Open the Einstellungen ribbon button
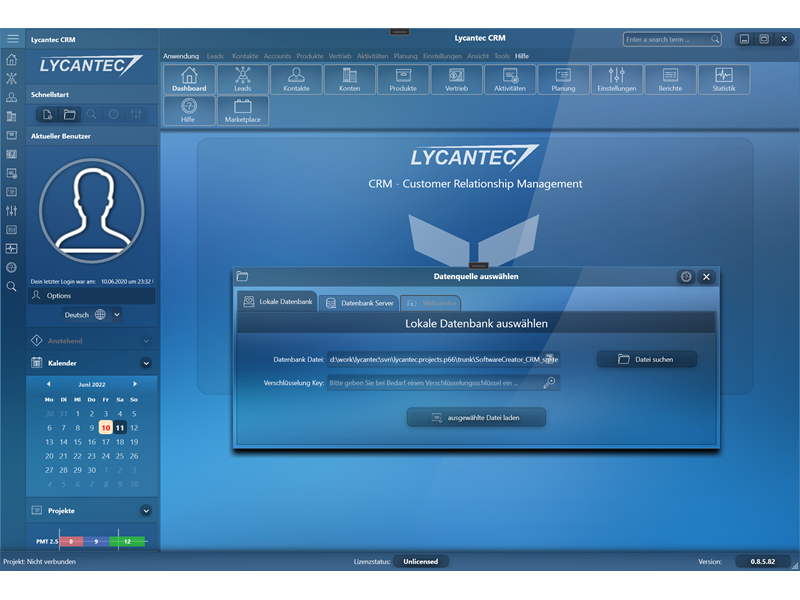The height and width of the screenshot is (600, 800). click(x=617, y=80)
